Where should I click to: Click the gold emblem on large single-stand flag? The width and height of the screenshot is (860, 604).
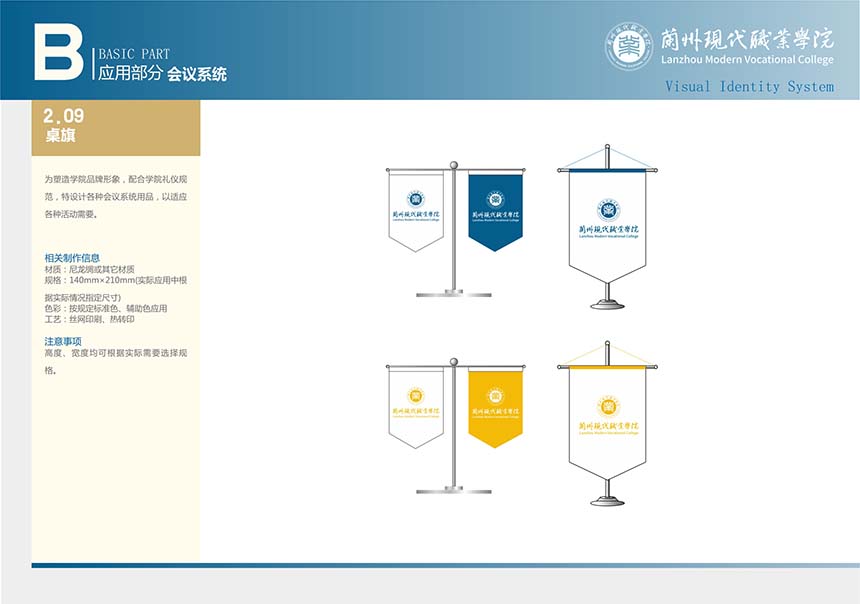(607, 405)
